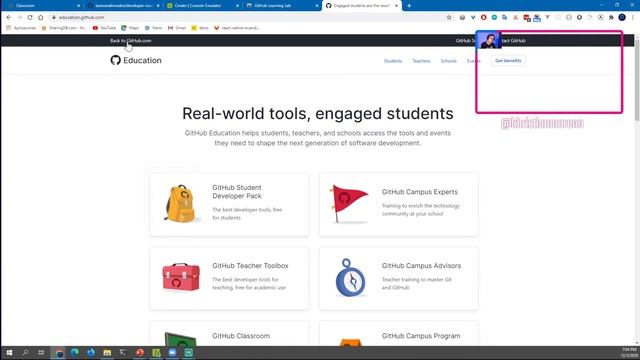Viewport: 640px width, 360px height.
Task: Open File Explorer from the taskbar
Action: point(107,352)
